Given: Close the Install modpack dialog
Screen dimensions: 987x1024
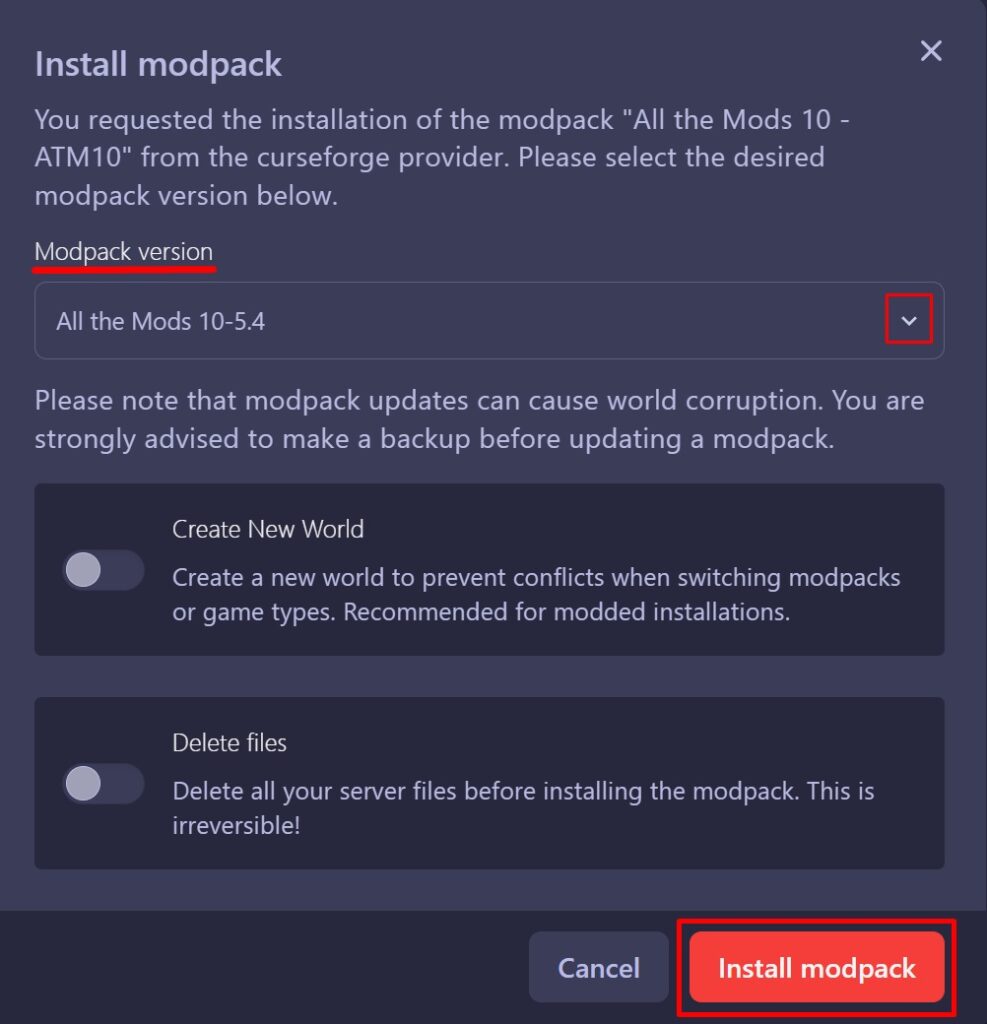Looking at the screenshot, I should (931, 51).
